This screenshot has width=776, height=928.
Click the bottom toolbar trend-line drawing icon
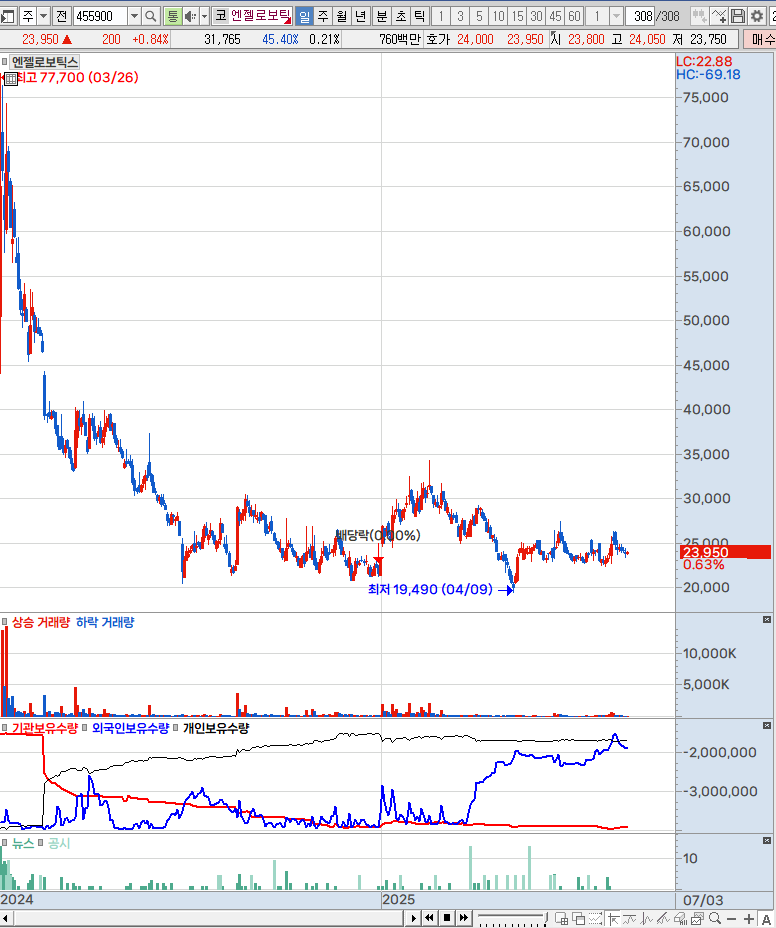(663, 919)
